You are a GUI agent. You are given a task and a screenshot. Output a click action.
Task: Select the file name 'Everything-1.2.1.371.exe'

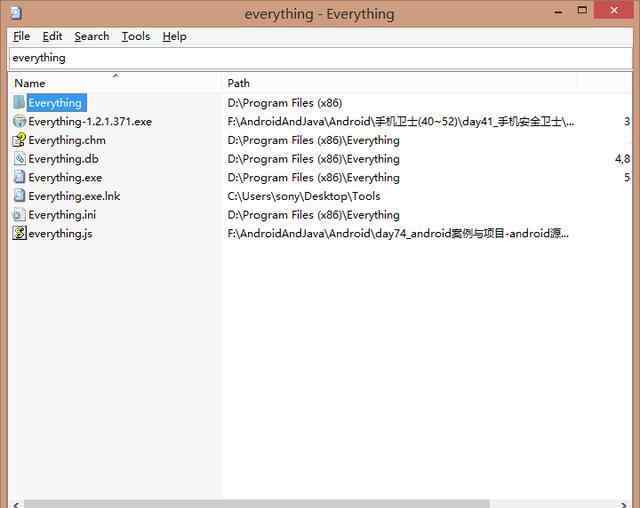pos(90,122)
